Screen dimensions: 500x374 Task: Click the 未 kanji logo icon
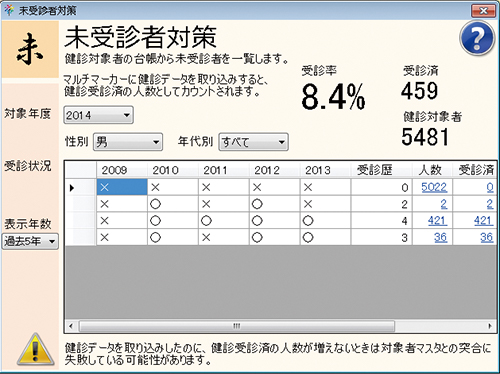coord(30,49)
